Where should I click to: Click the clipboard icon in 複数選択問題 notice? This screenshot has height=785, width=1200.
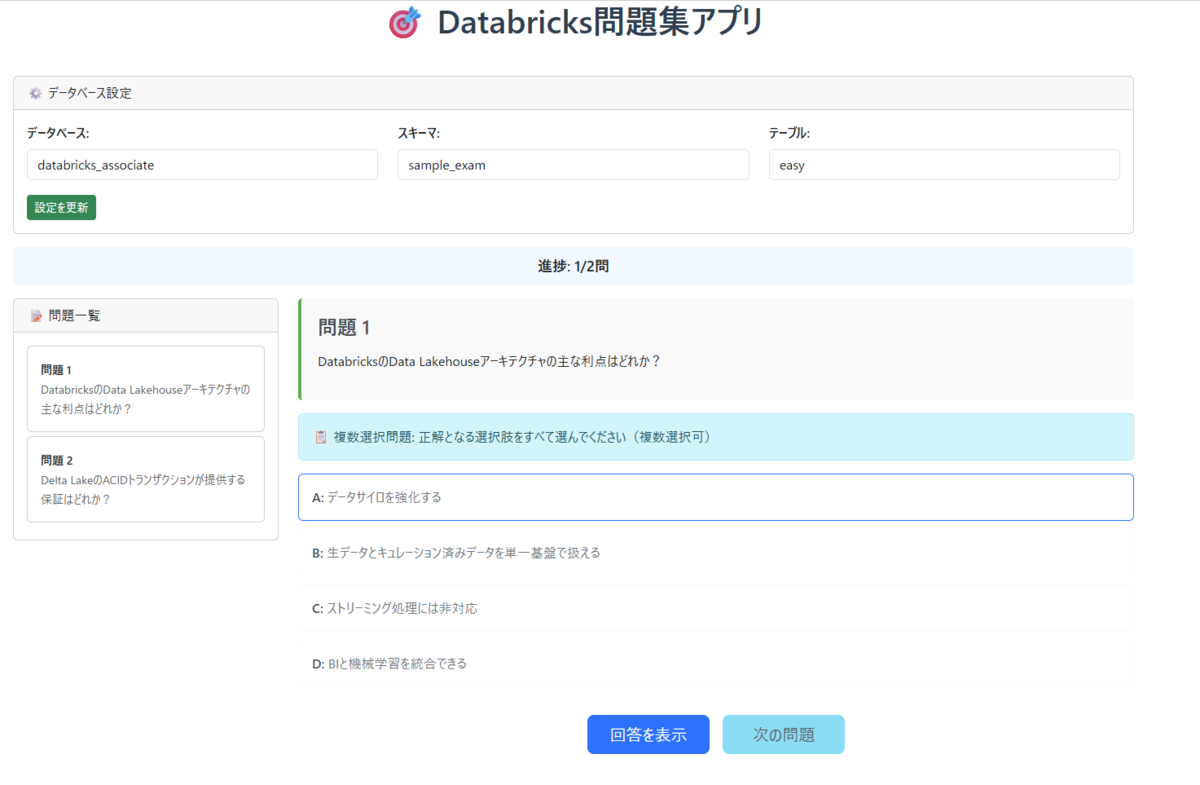tap(321, 437)
